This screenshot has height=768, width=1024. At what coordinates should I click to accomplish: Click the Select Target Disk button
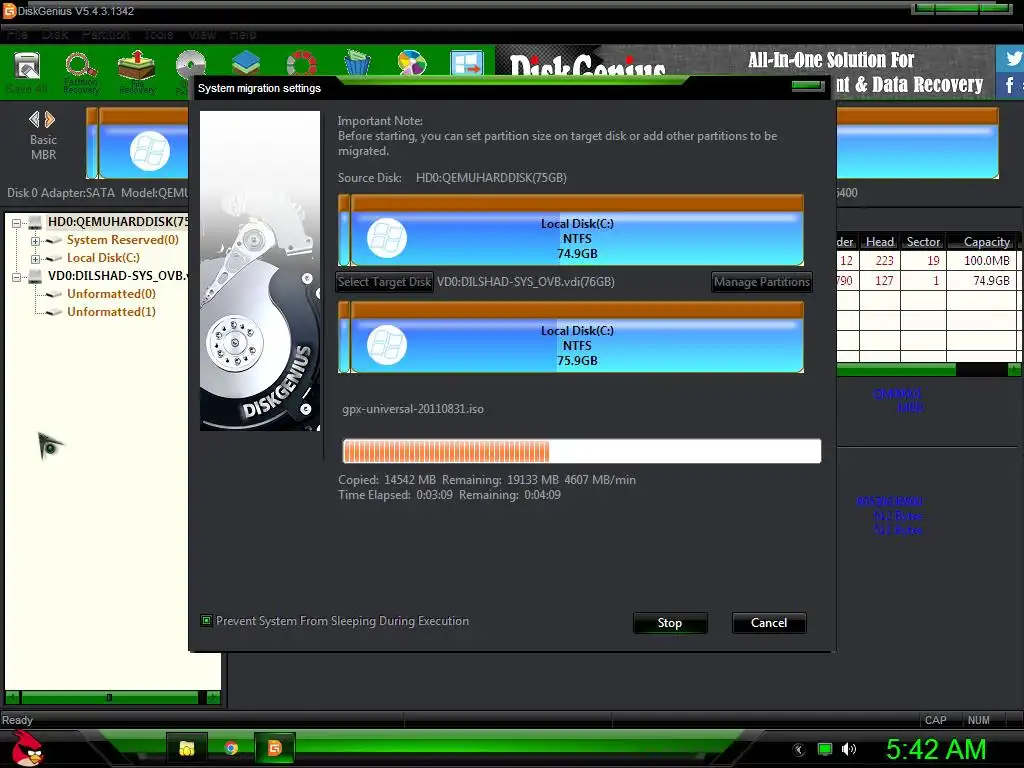coord(385,282)
